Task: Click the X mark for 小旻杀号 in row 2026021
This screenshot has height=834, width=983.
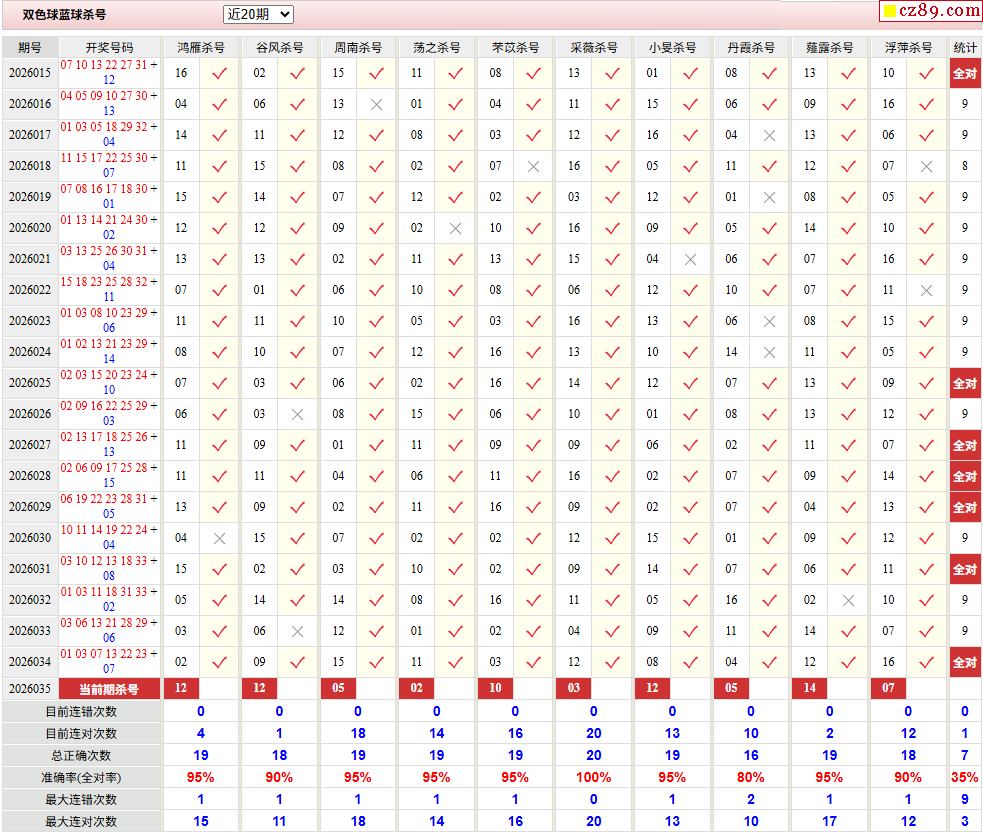Action: point(691,259)
